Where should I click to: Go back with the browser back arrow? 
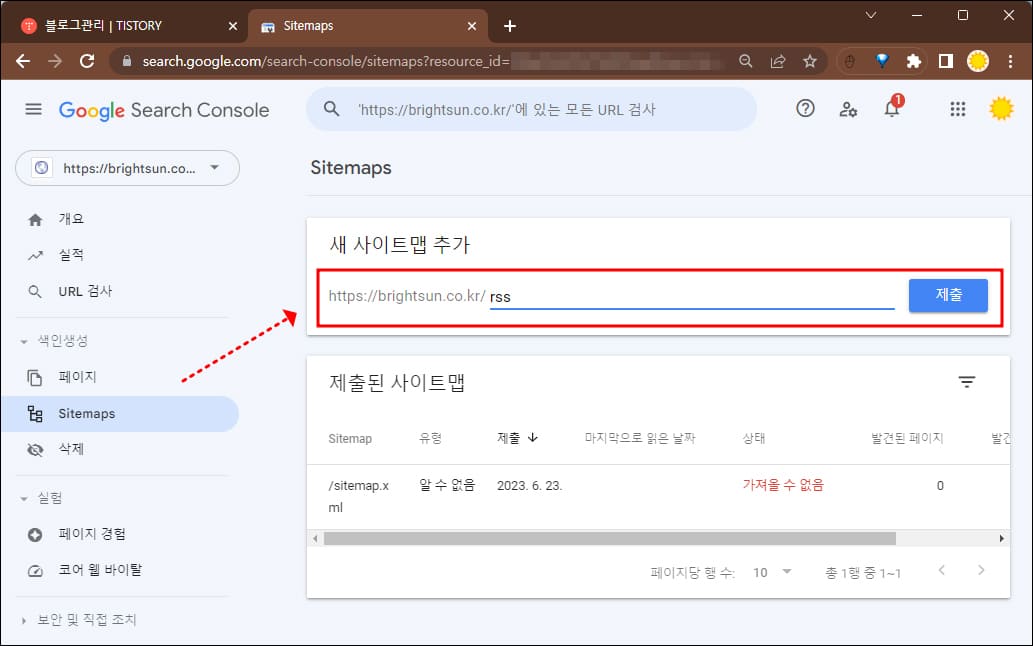pyautogui.click(x=23, y=61)
